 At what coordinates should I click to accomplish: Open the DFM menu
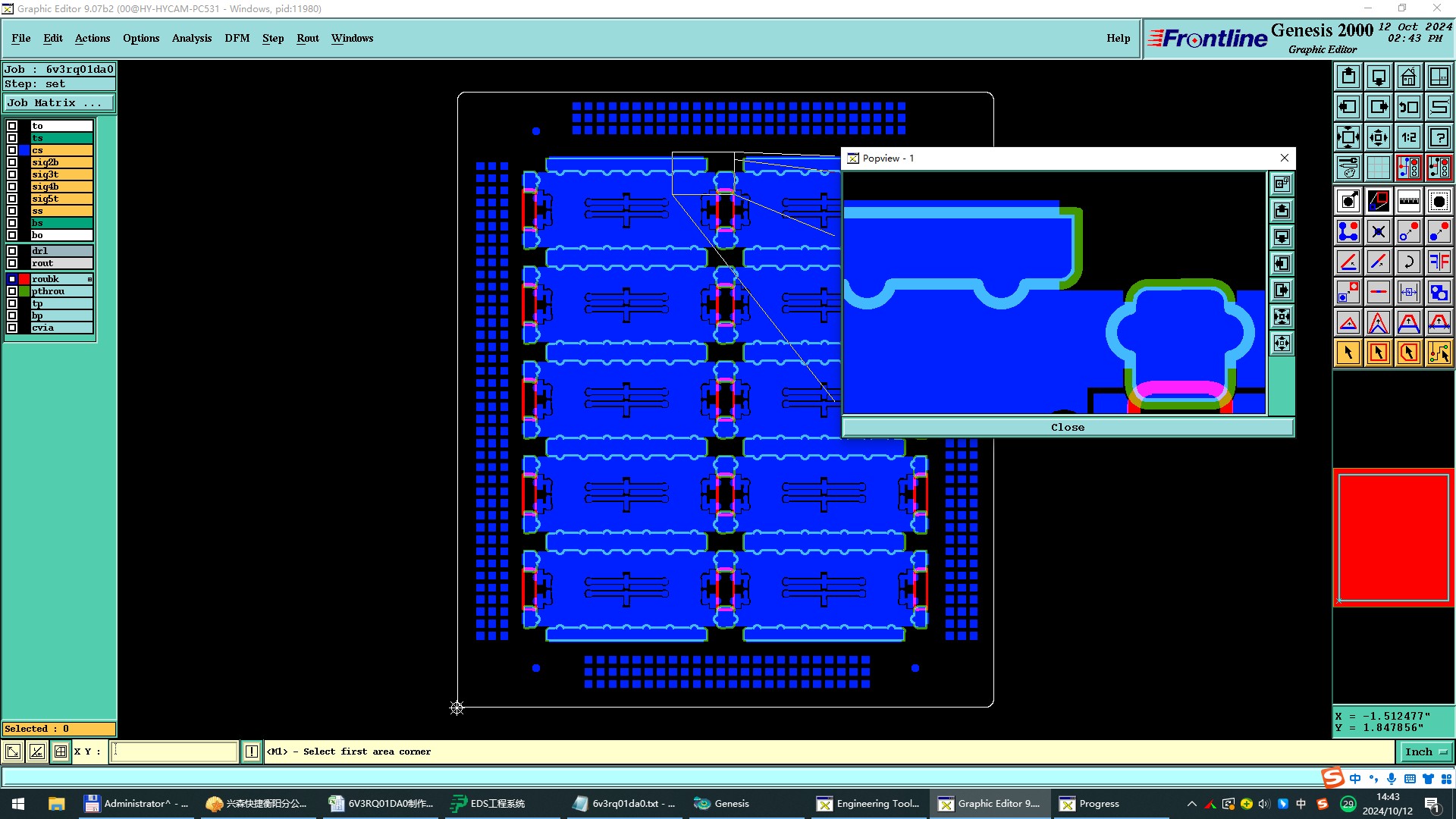coord(237,38)
